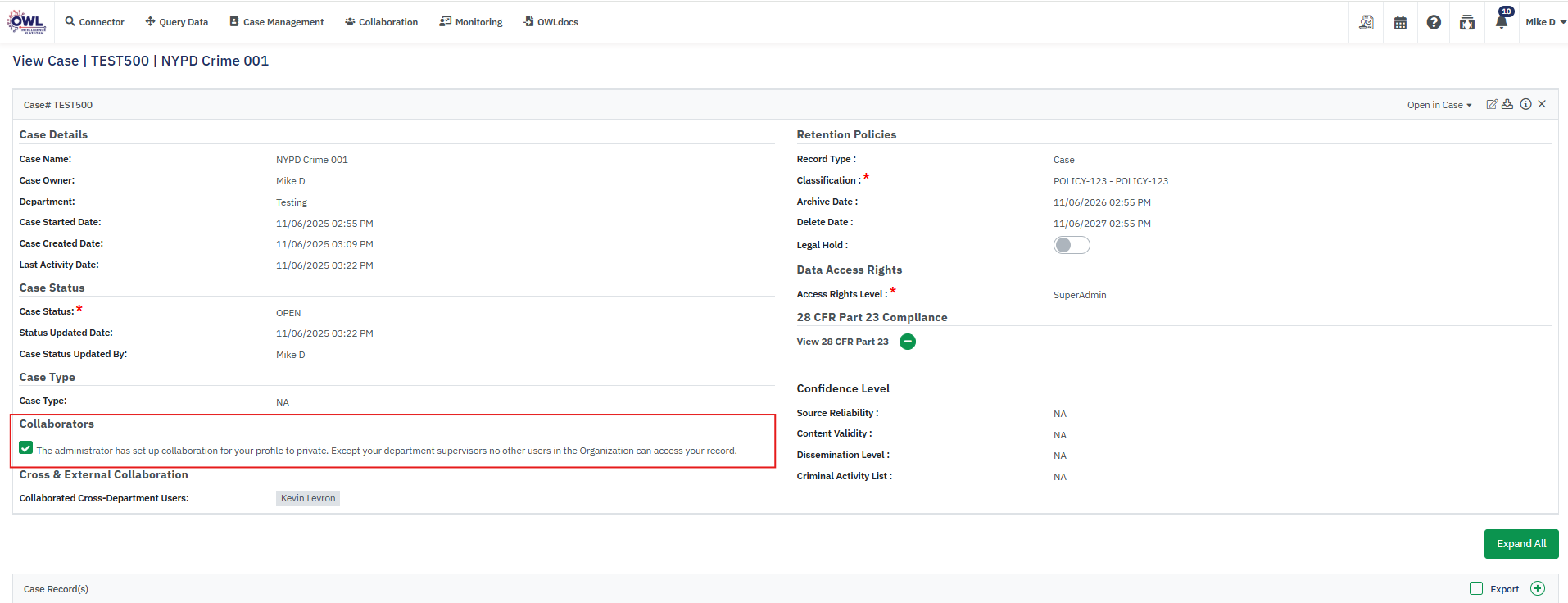The width and height of the screenshot is (1568, 603).
Task: Click the OWL logo
Action: (x=27, y=22)
